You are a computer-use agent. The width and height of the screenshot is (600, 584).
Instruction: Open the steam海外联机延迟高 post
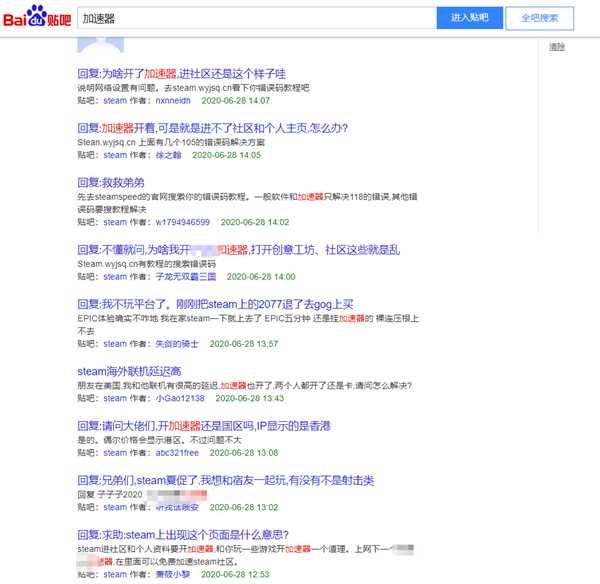point(131,371)
